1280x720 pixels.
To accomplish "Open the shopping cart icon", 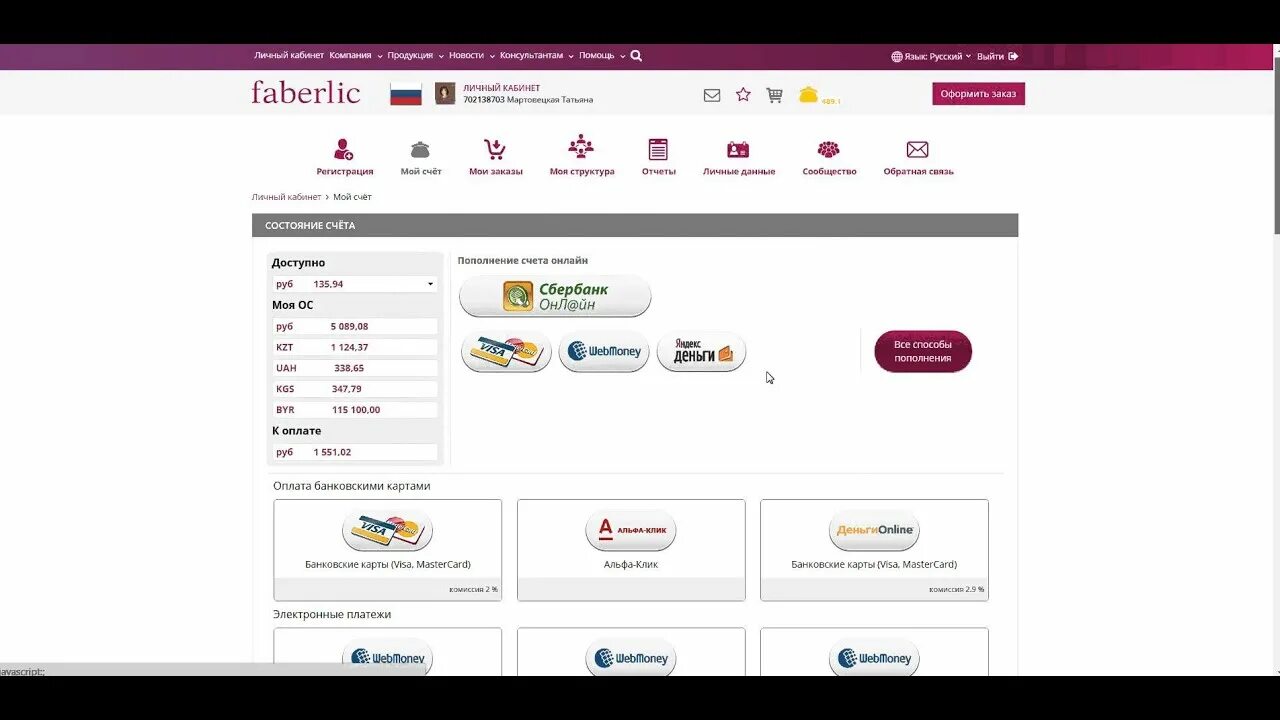I will (x=774, y=95).
